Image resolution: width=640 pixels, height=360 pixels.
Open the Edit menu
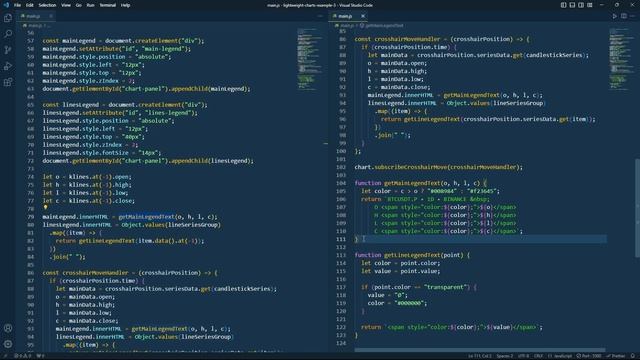(x=30, y=5)
